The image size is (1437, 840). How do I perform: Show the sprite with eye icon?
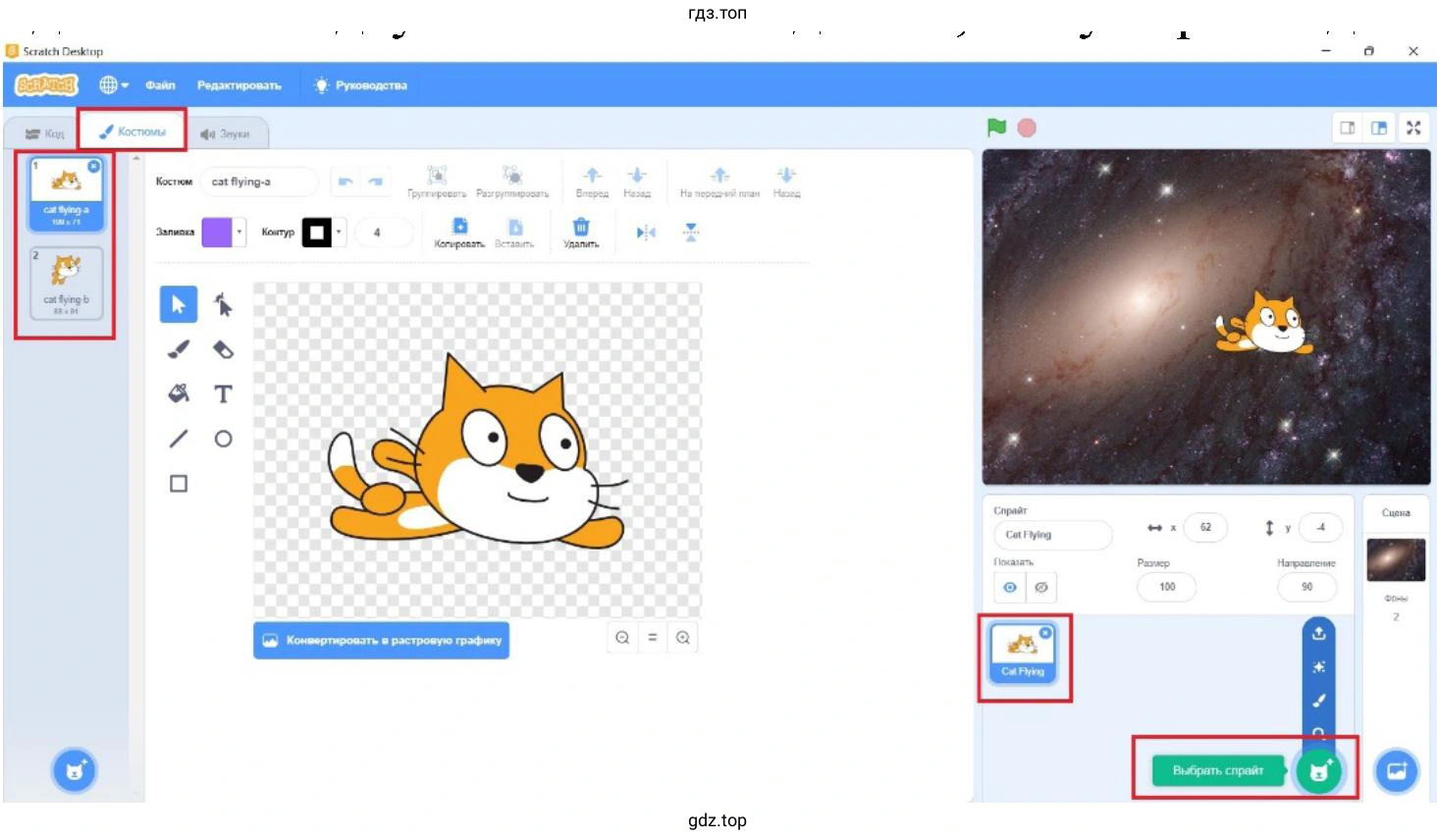click(x=1009, y=587)
